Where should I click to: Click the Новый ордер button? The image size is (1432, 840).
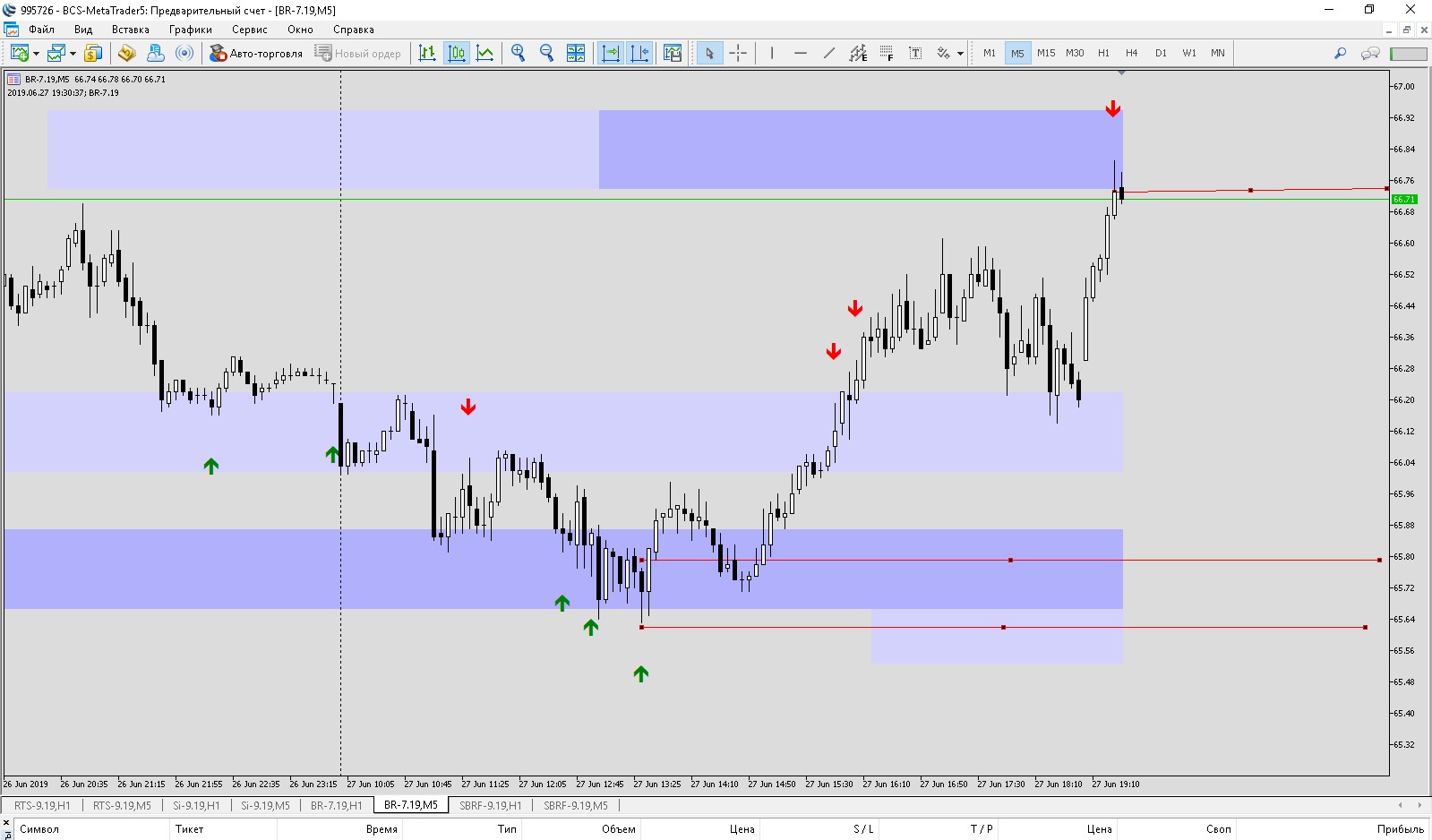(357, 53)
